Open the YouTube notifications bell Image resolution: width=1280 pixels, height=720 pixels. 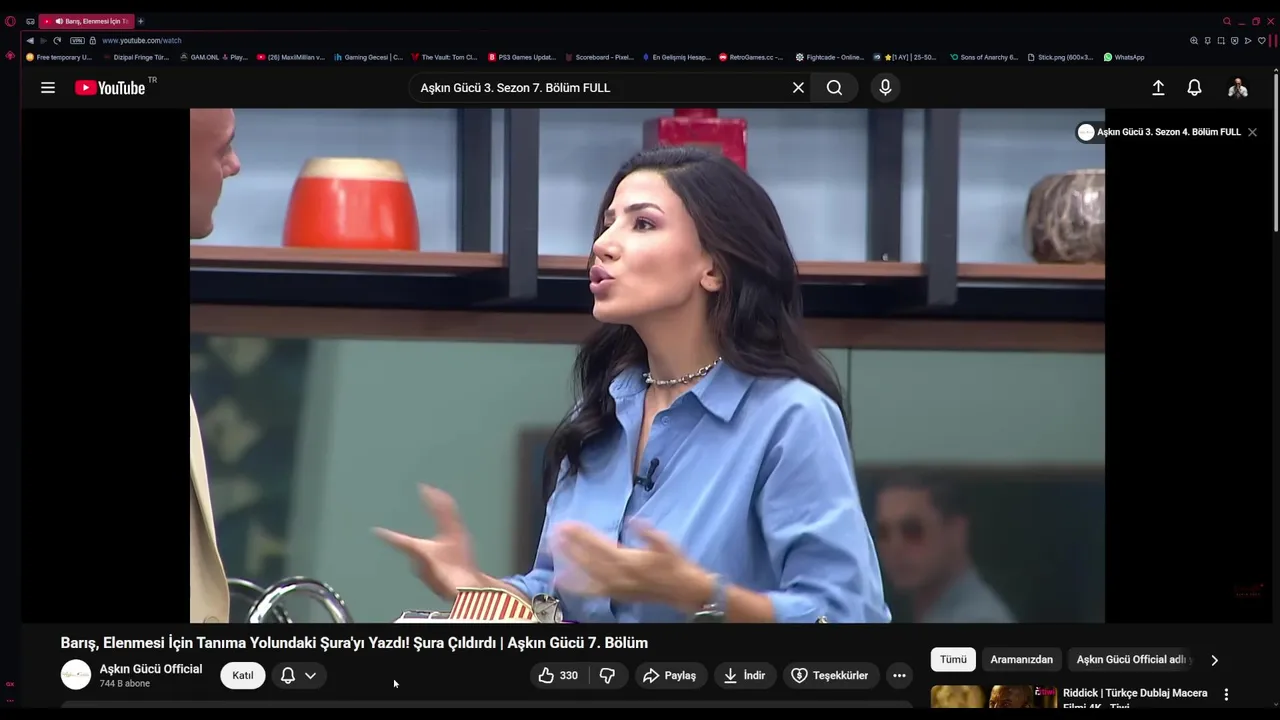click(1194, 88)
